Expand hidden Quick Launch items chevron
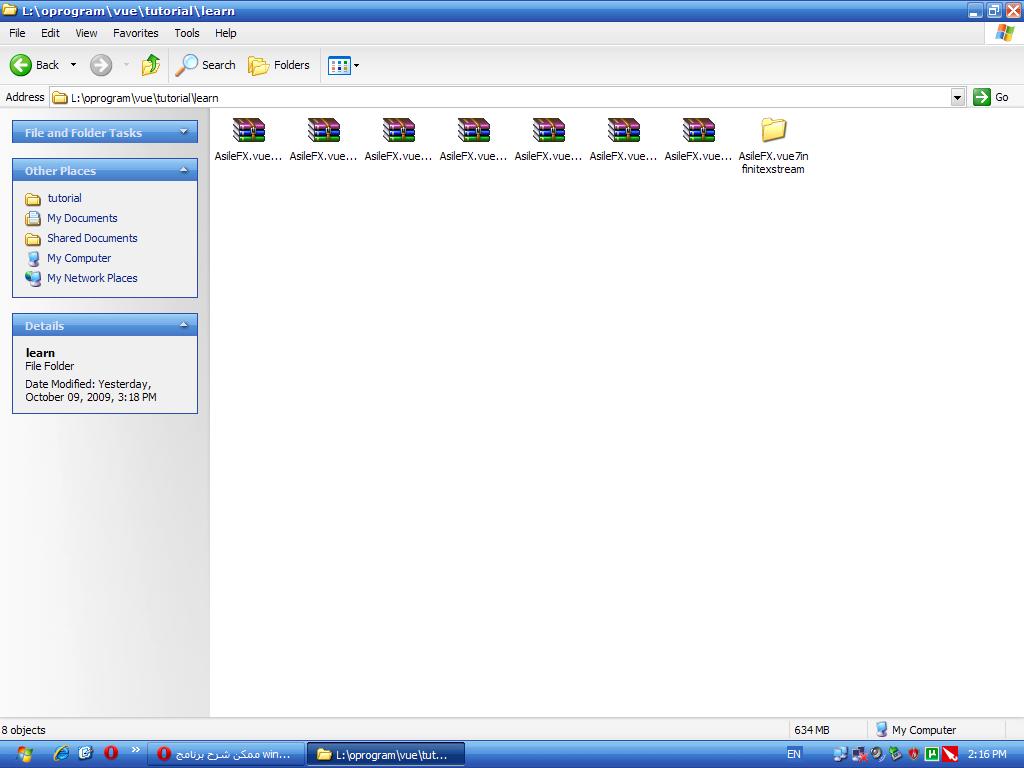 pyautogui.click(x=135, y=750)
